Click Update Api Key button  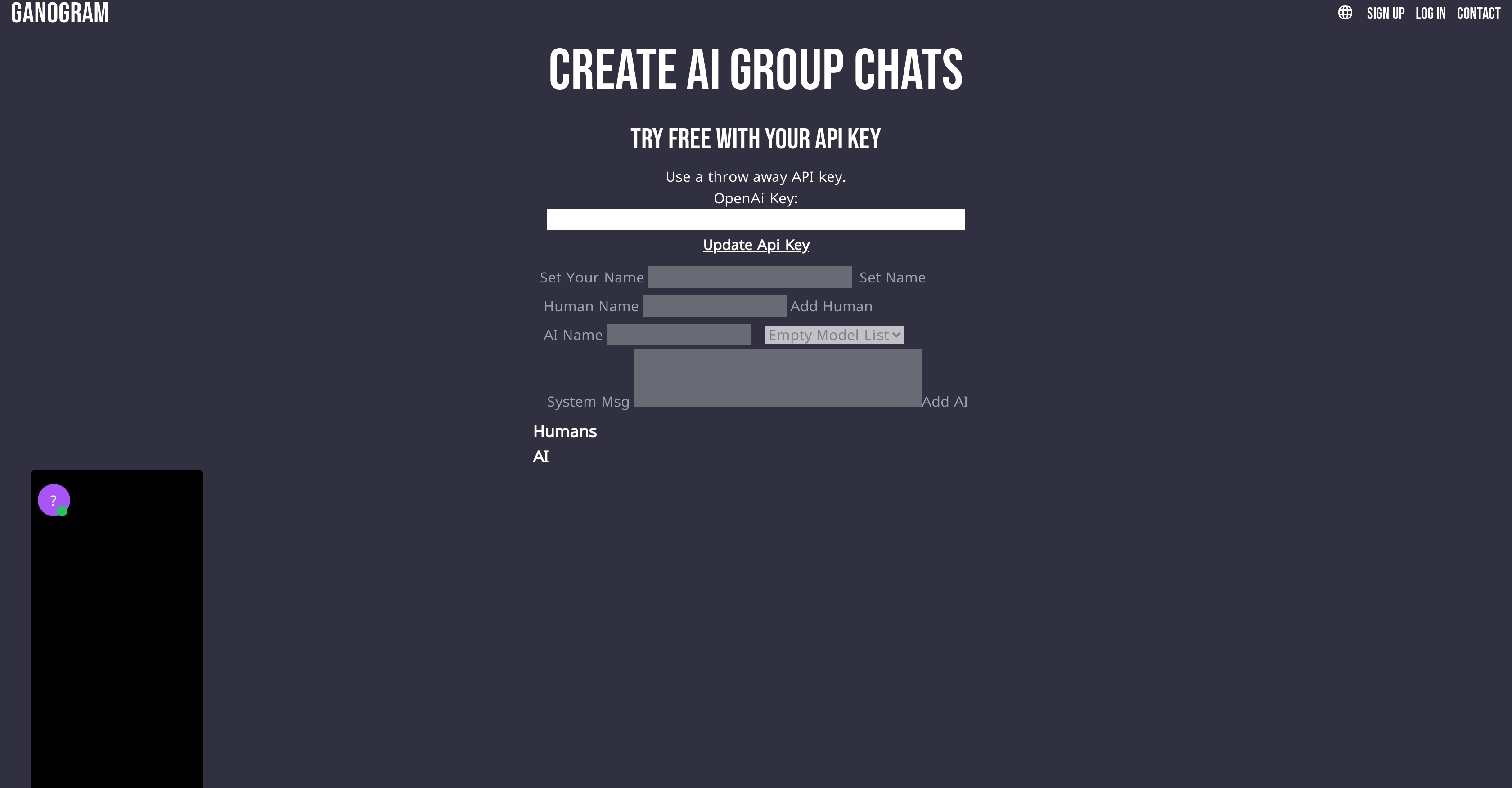coord(755,244)
